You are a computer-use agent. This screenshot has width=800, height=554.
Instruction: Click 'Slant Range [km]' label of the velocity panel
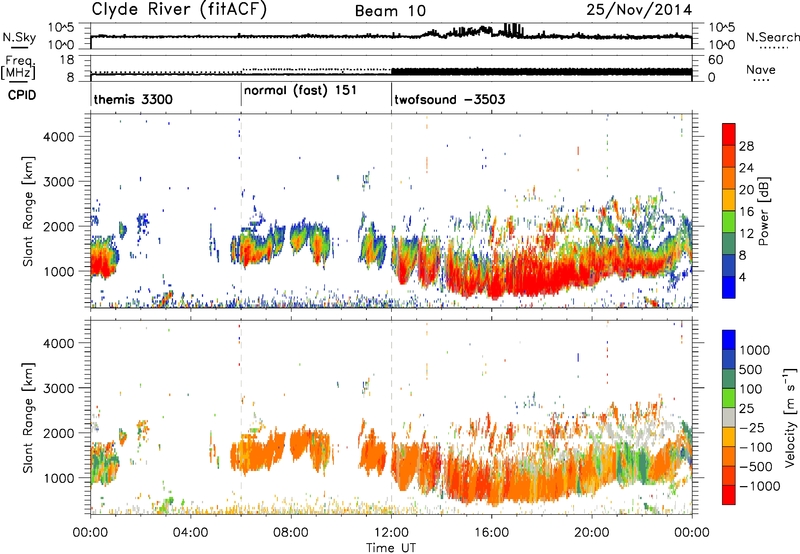(x=28, y=417)
